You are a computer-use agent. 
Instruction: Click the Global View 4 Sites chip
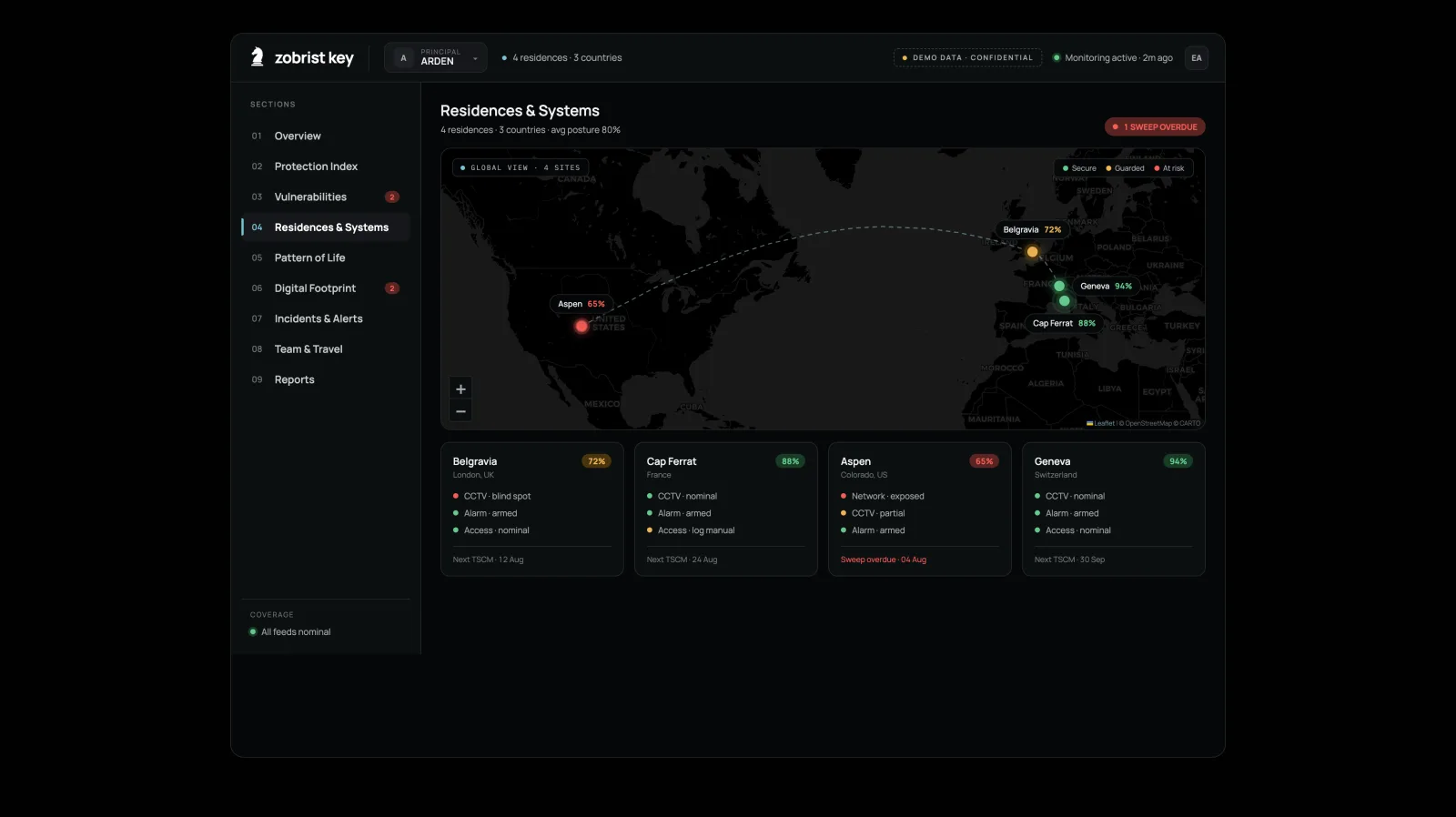pos(521,167)
